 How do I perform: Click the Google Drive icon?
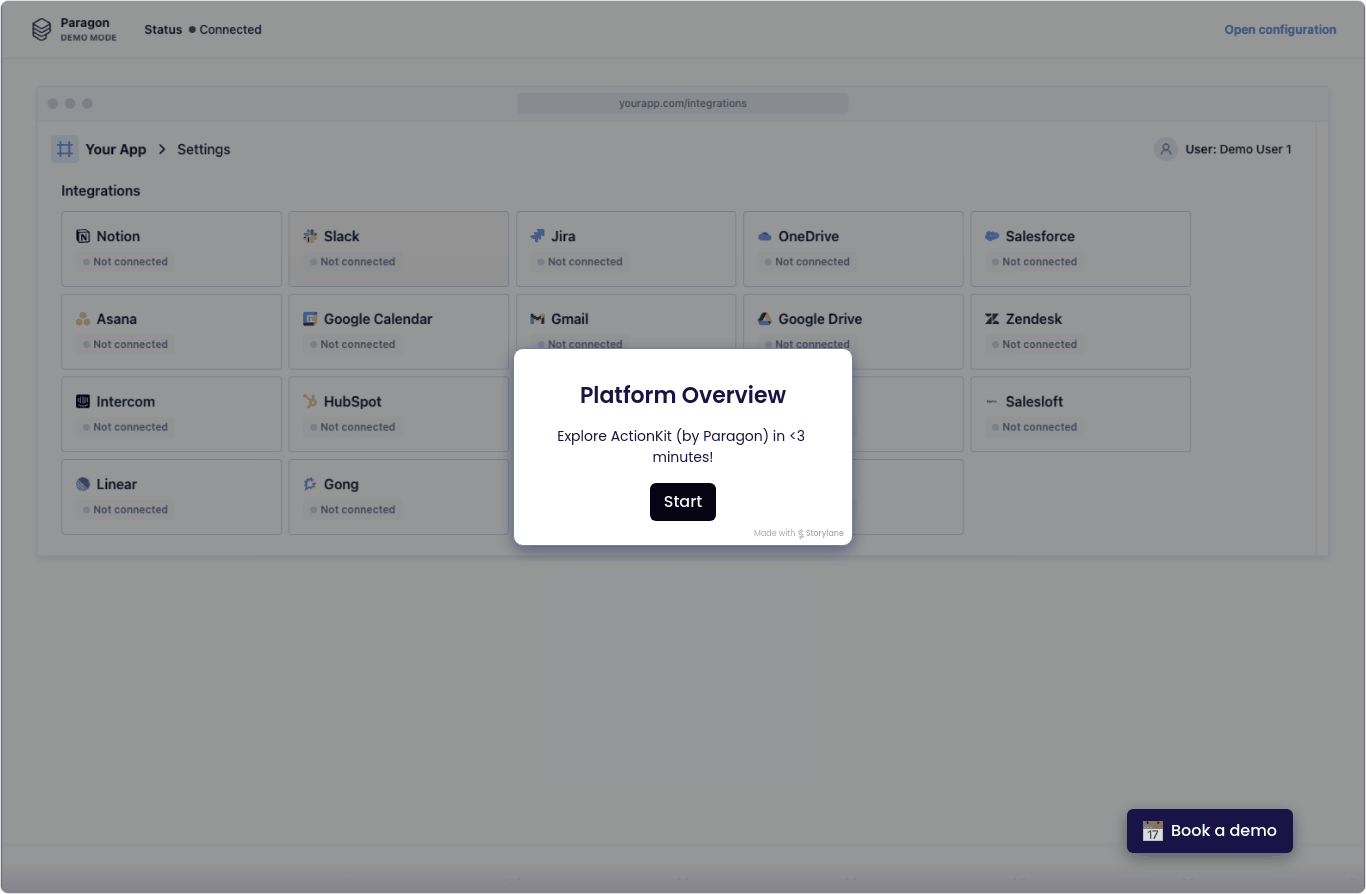[x=765, y=320]
